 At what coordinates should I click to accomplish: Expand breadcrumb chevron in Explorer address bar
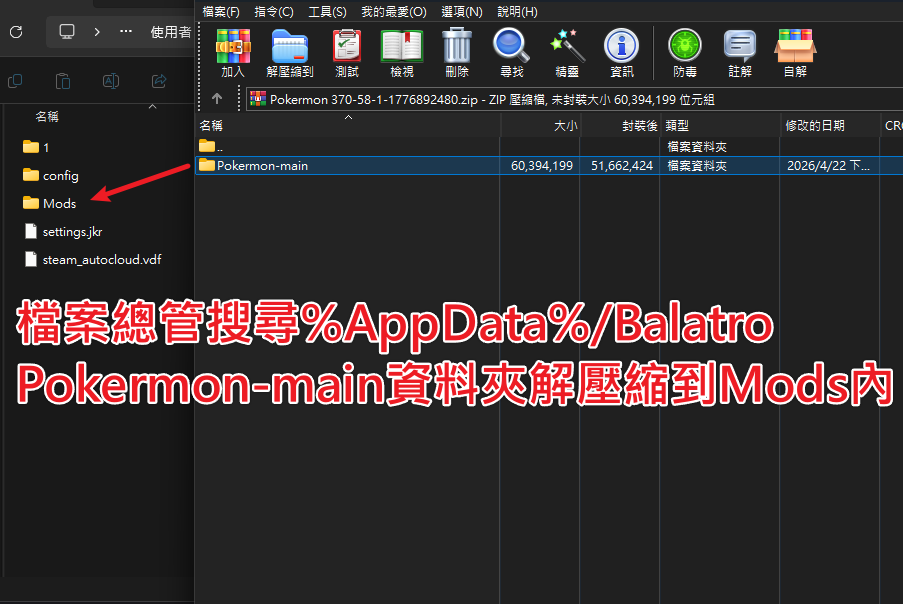(97, 32)
